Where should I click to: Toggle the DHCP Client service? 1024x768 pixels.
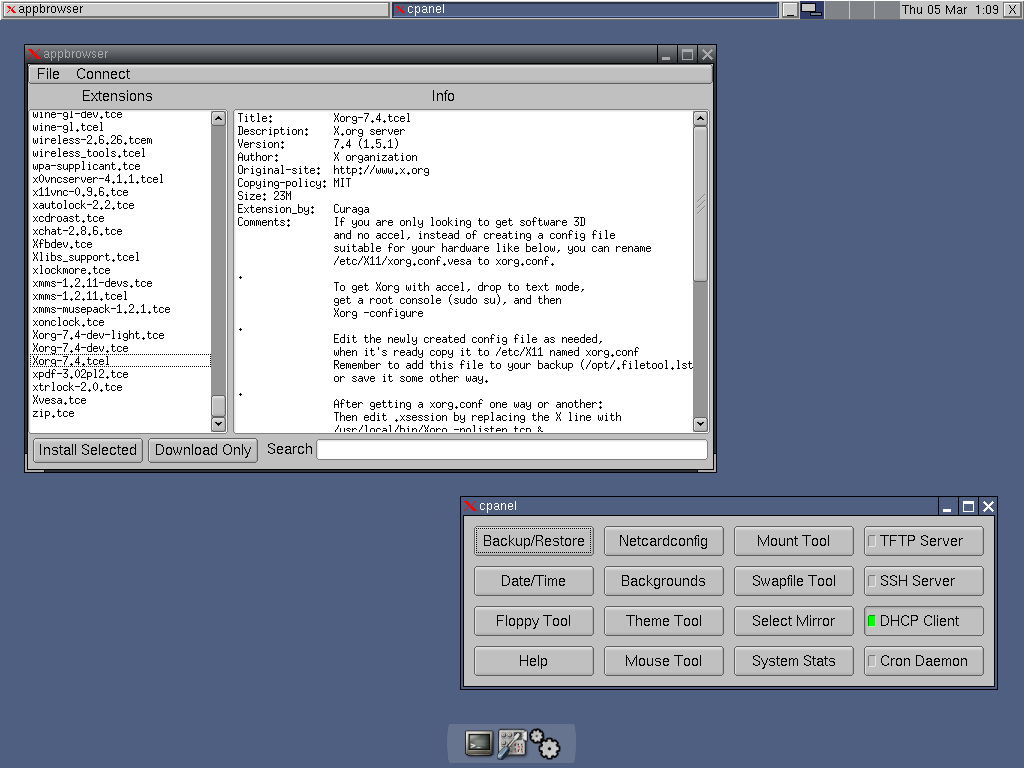(923, 621)
